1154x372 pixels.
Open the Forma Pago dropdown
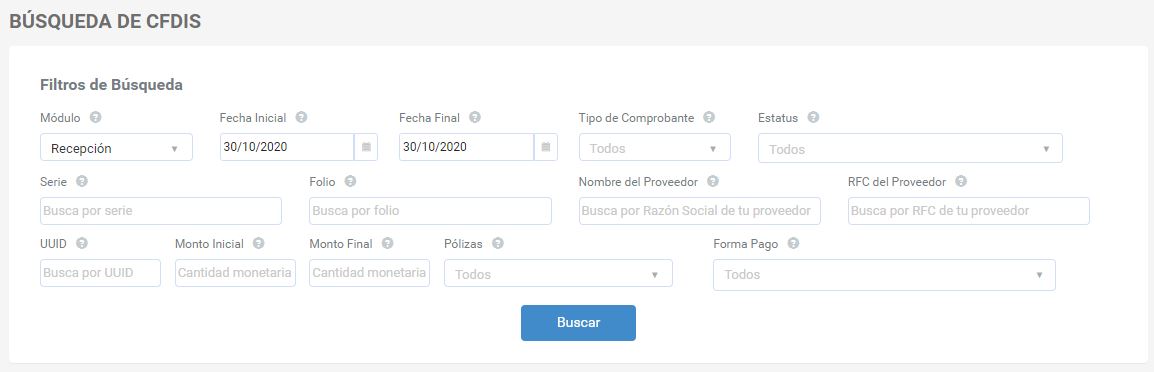884,275
